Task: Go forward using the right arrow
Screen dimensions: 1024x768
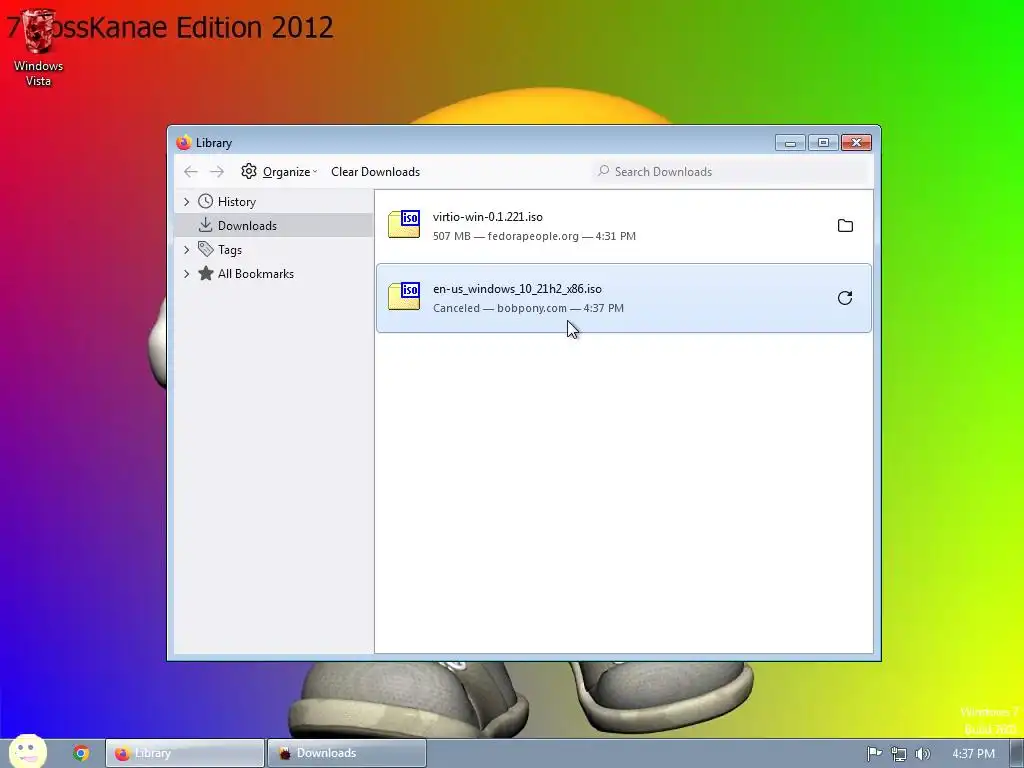Action: pyautogui.click(x=217, y=172)
